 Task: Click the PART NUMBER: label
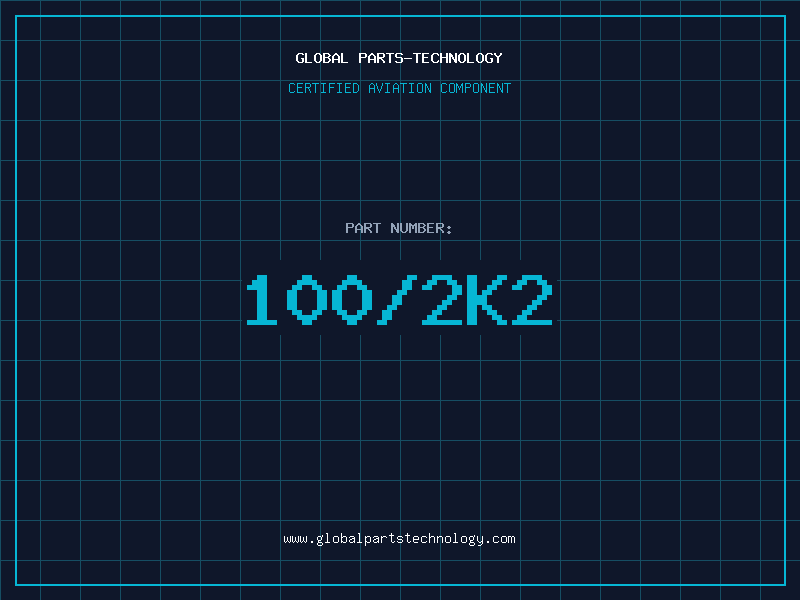coord(399,228)
